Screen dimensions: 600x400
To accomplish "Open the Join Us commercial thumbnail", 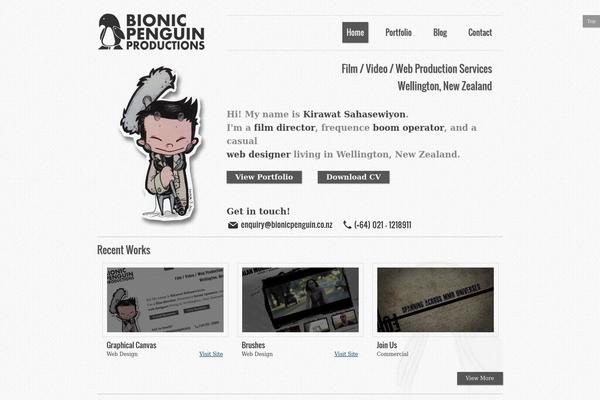I will pyautogui.click(x=435, y=300).
